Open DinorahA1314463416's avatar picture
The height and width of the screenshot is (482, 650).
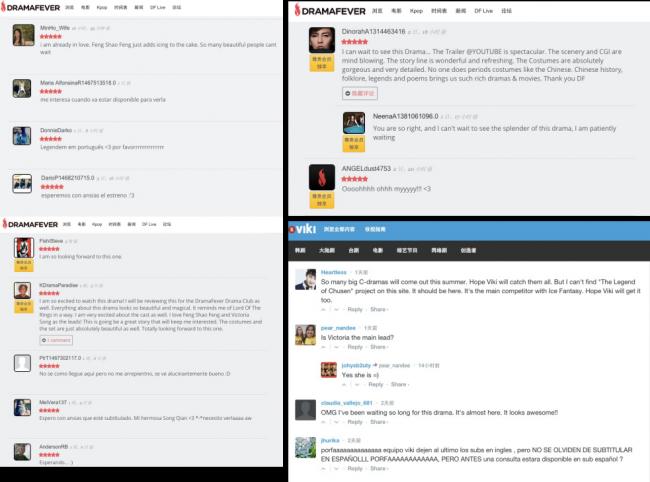[x=322, y=41]
